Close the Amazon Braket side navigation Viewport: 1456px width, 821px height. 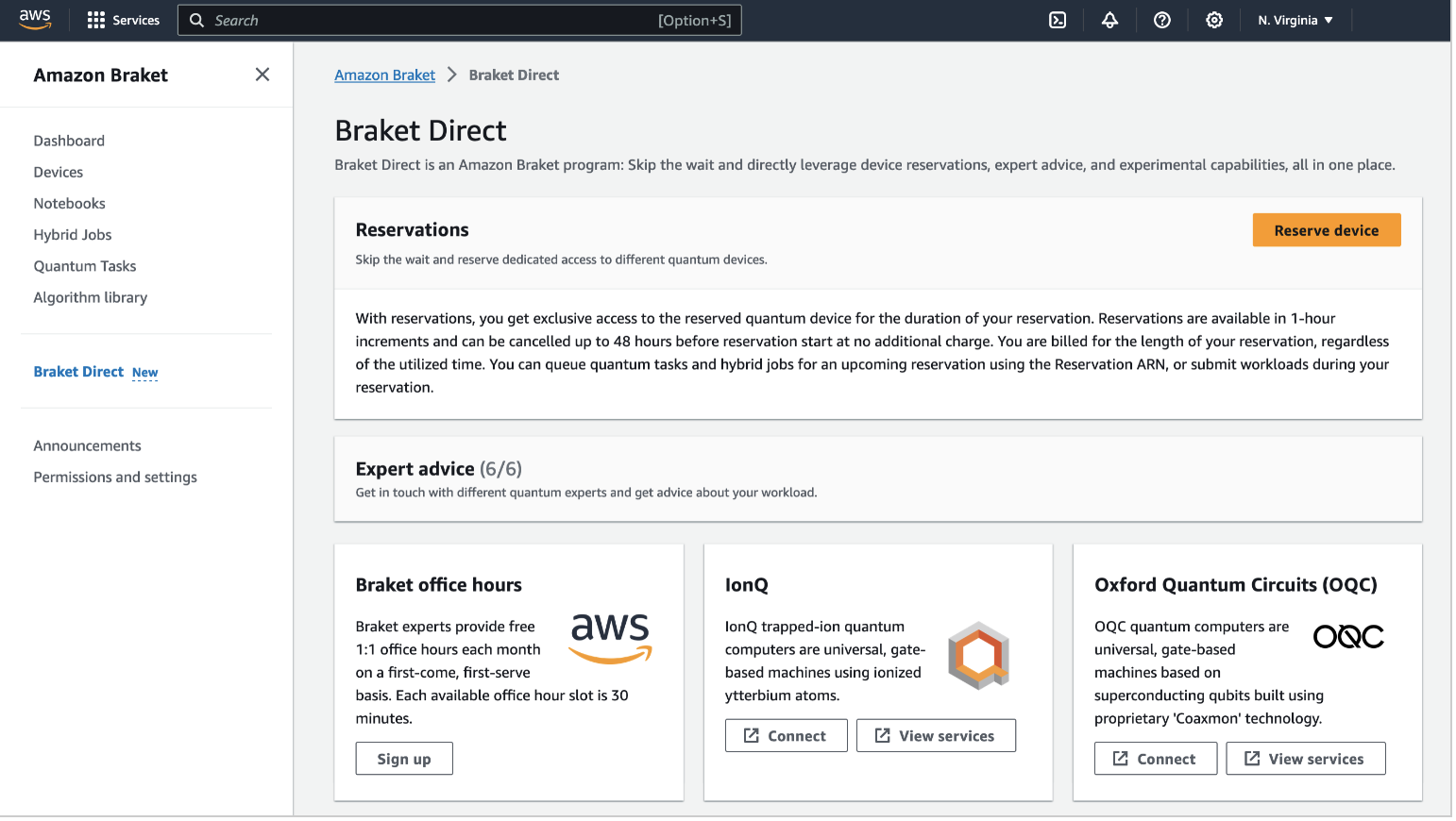(x=262, y=75)
